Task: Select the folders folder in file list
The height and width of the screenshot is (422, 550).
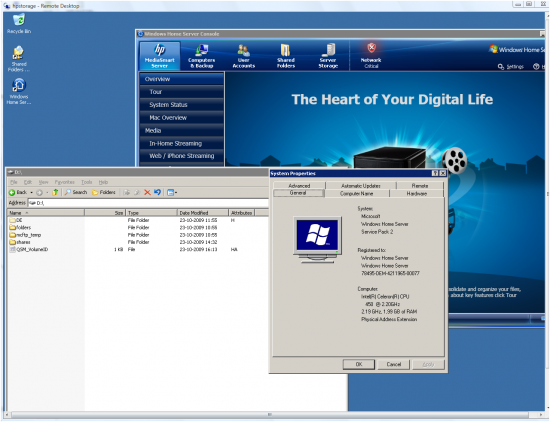Action: [20, 228]
